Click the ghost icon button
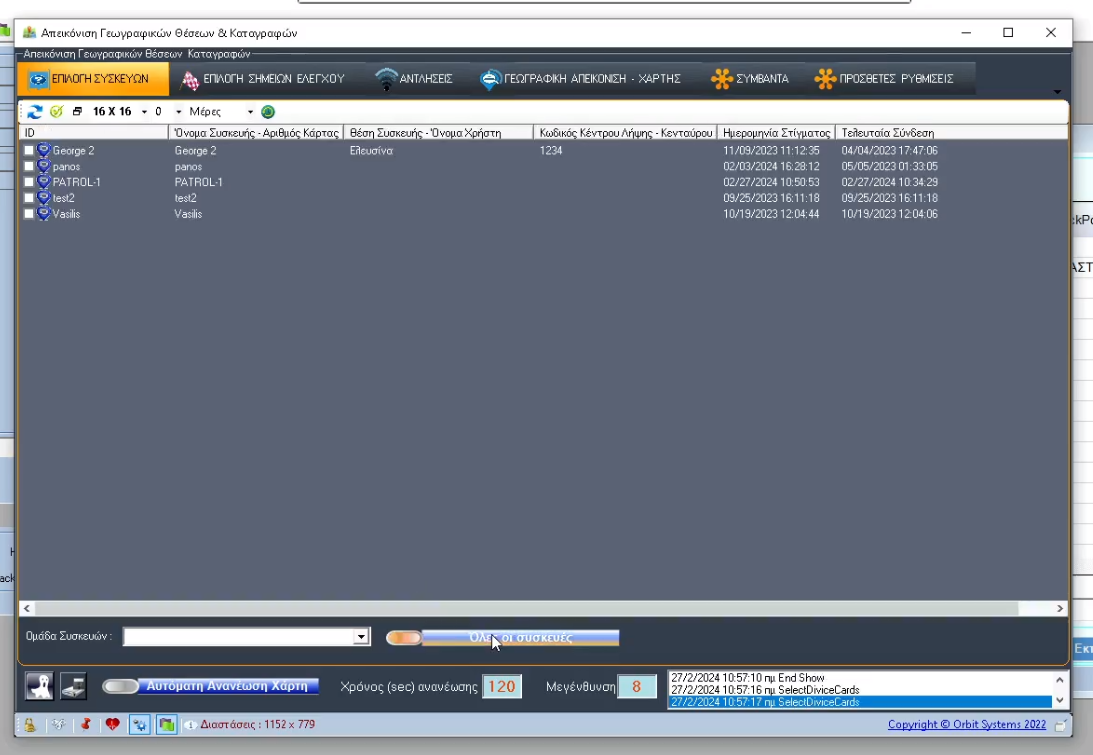The height and width of the screenshot is (755, 1093). coord(39,686)
